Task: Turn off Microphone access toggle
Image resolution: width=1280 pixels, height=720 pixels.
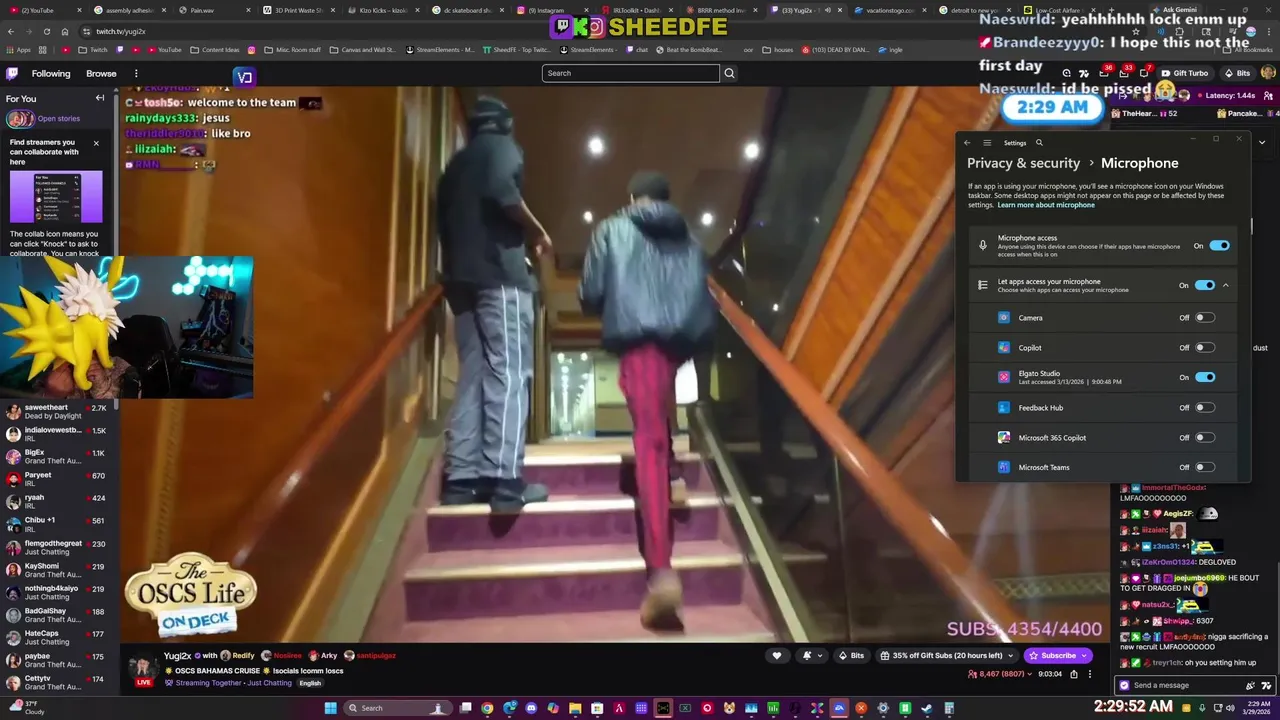Action: point(1219,246)
